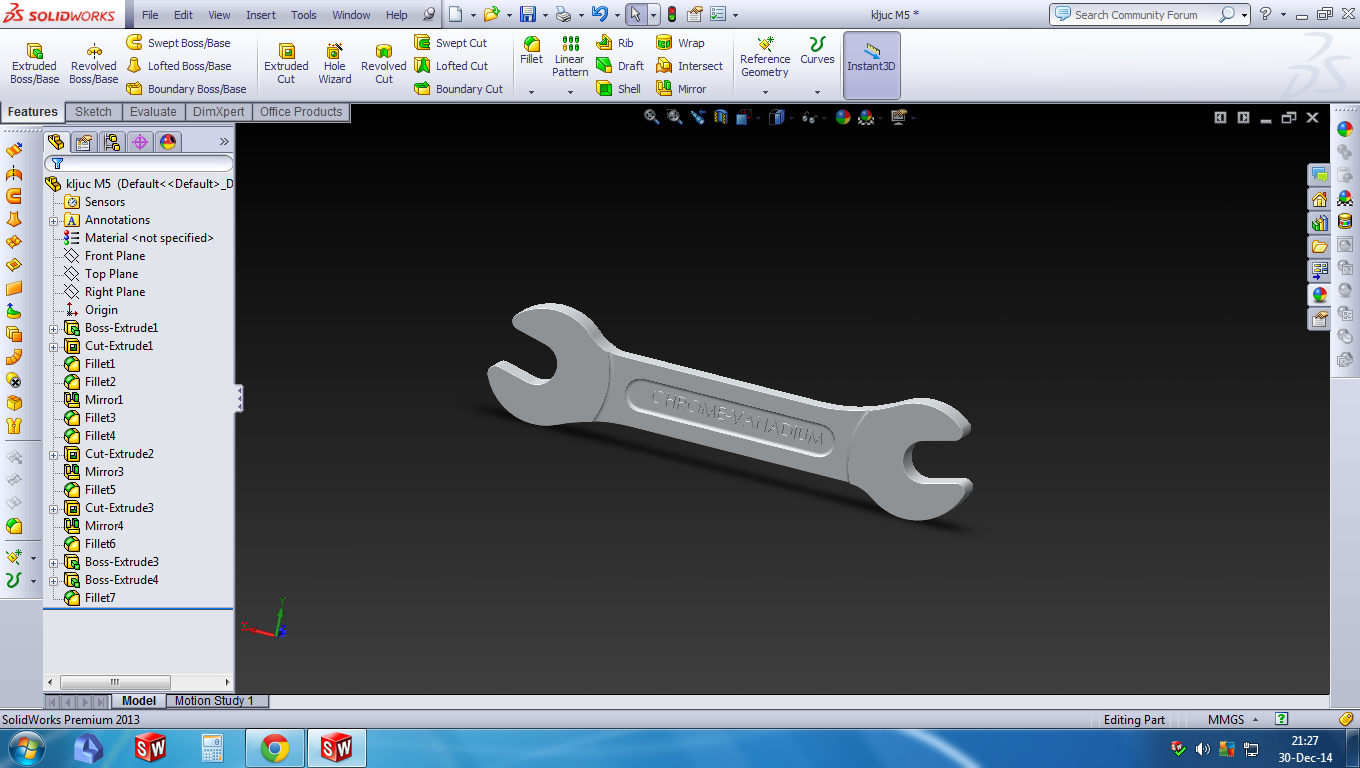Viewport: 1360px width, 768px height.
Task: Expand the FeatureManager tabs chevron
Action: point(224,142)
